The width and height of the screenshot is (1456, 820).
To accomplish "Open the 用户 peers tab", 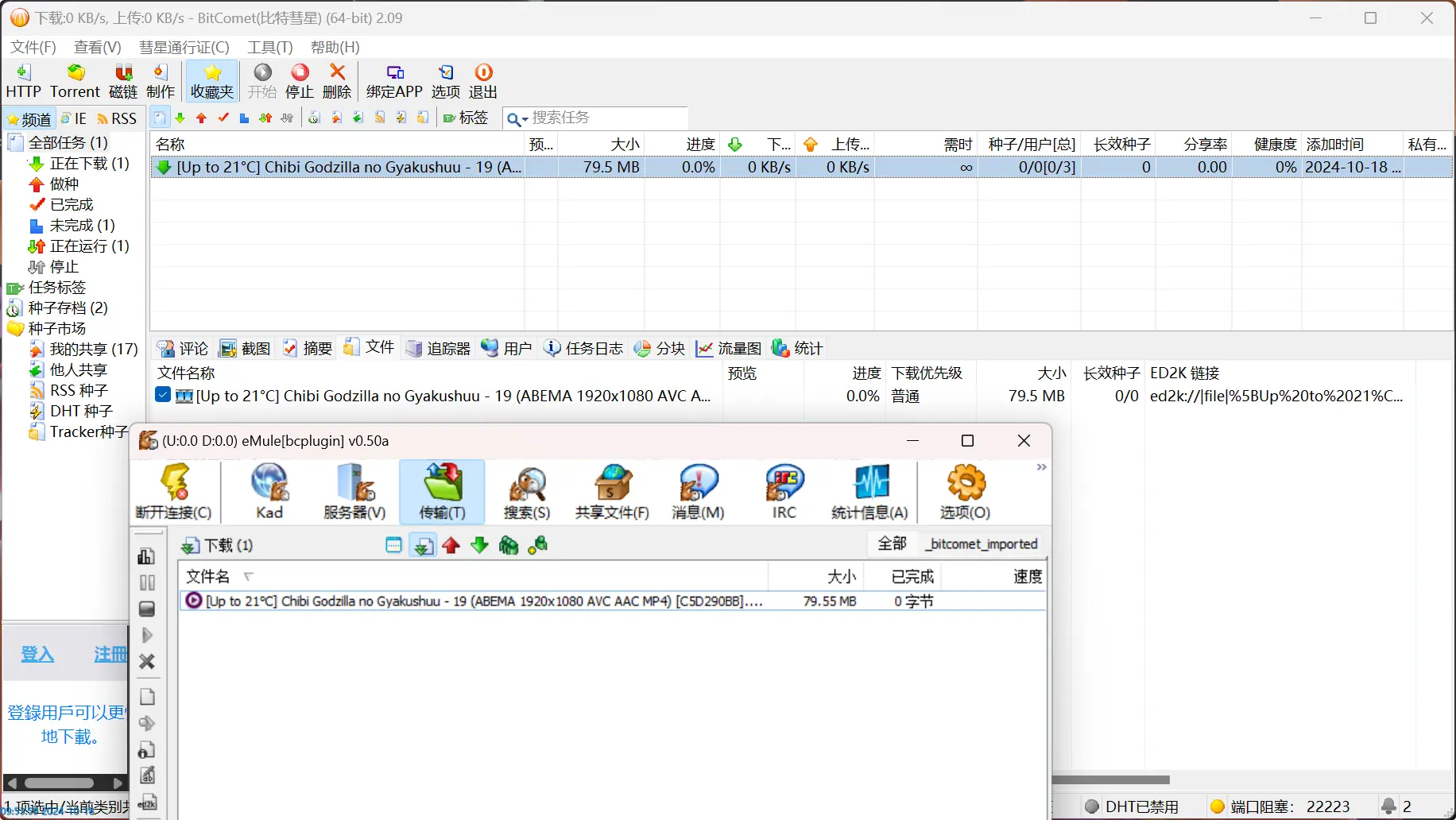I will 507,348.
